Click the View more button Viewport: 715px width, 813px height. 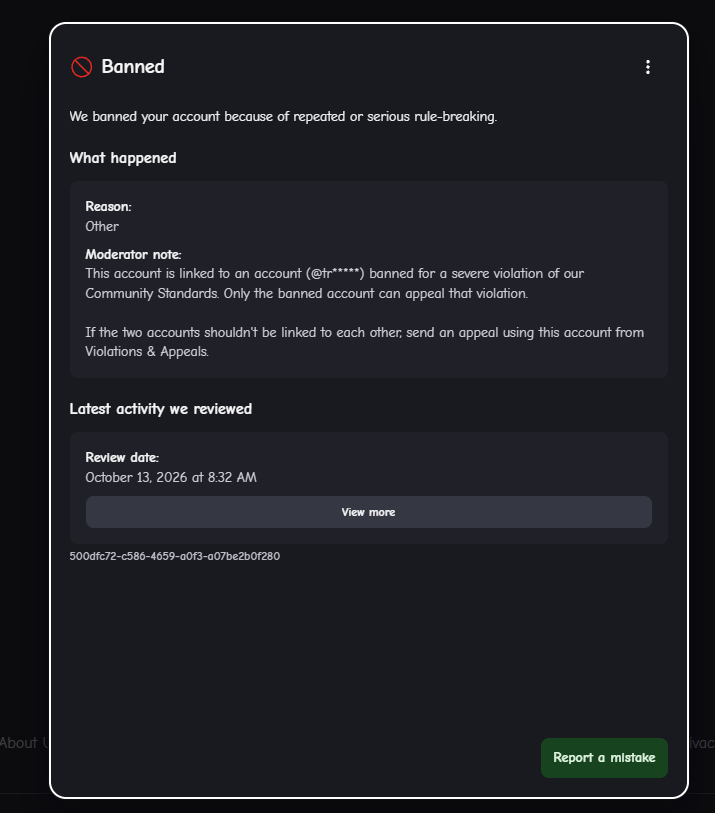coord(369,512)
